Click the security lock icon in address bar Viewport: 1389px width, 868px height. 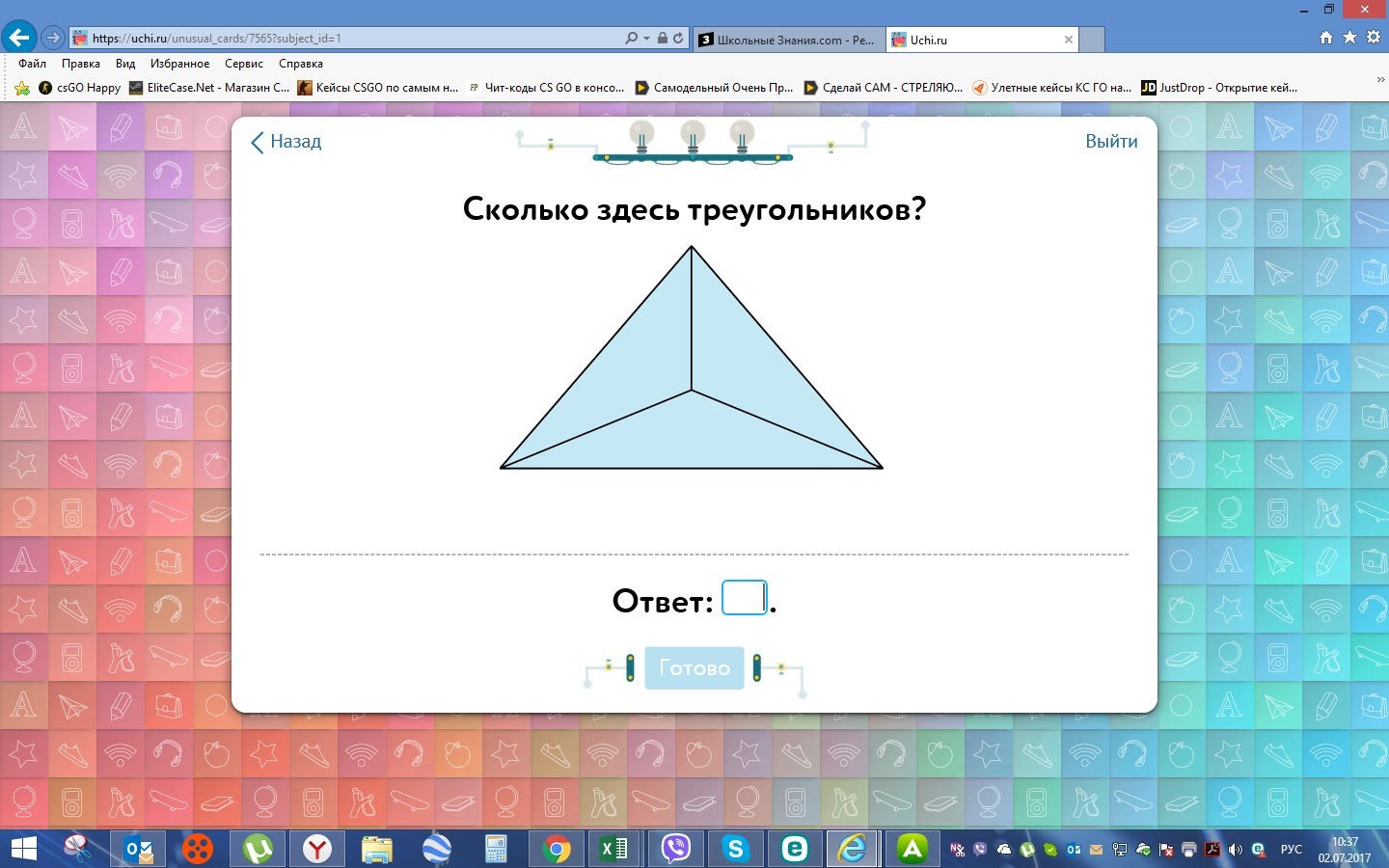pos(663,39)
